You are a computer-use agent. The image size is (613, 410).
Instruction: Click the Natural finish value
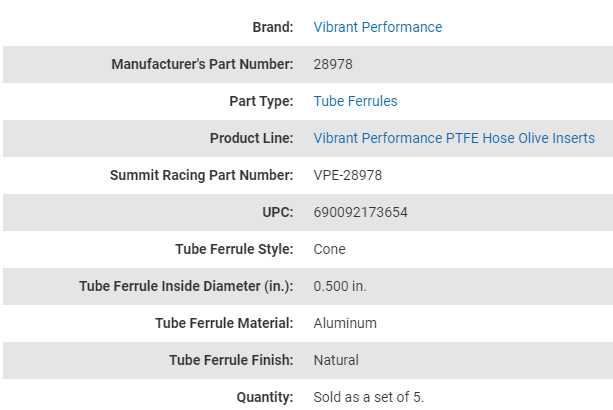pyautogui.click(x=336, y=360)
